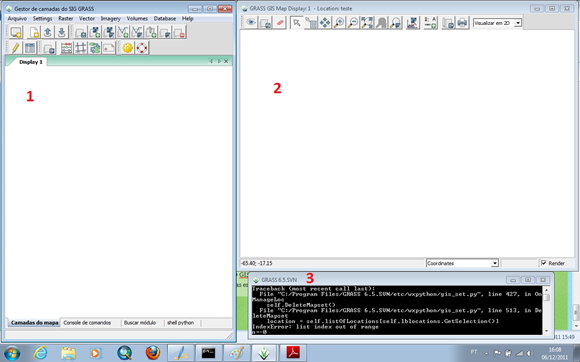Open Firefox from the taskbar

pos(152,353)
